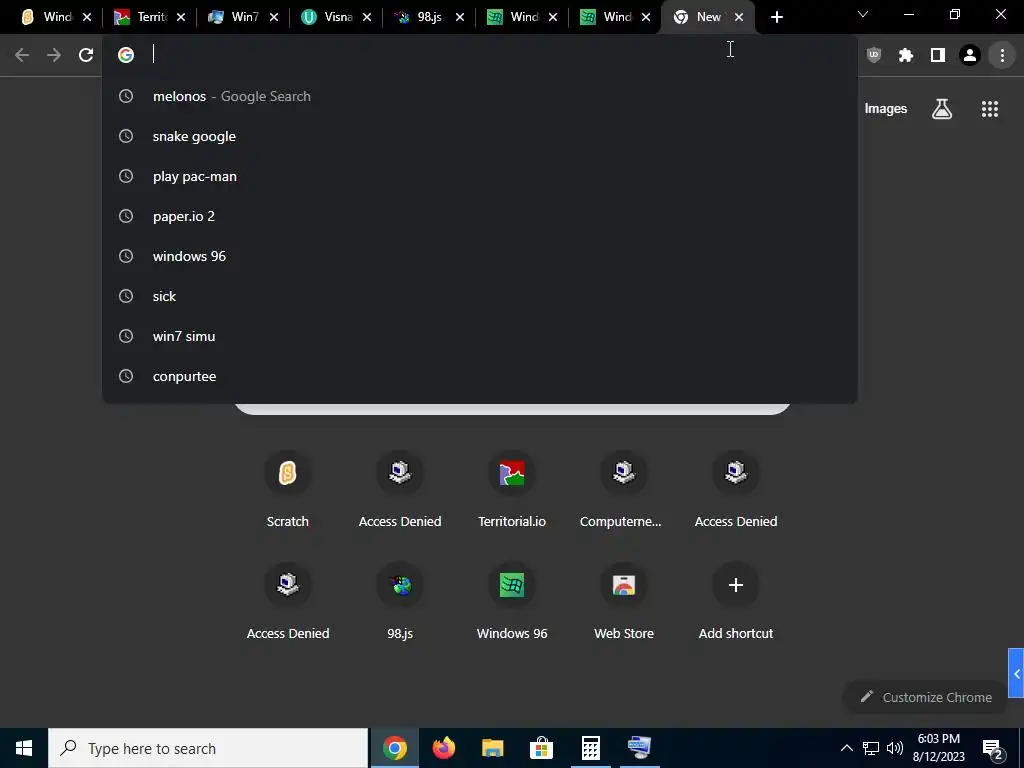Open the 98.js shortcut
This screenshot has height=768, width=1024.
[400, 602]
